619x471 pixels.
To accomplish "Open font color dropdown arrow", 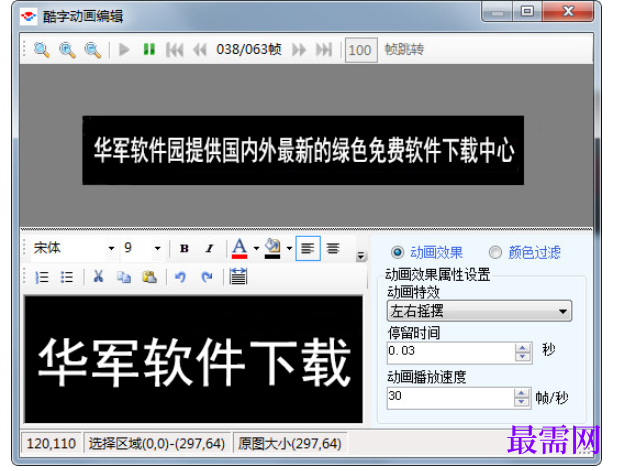I will (256, 248).
